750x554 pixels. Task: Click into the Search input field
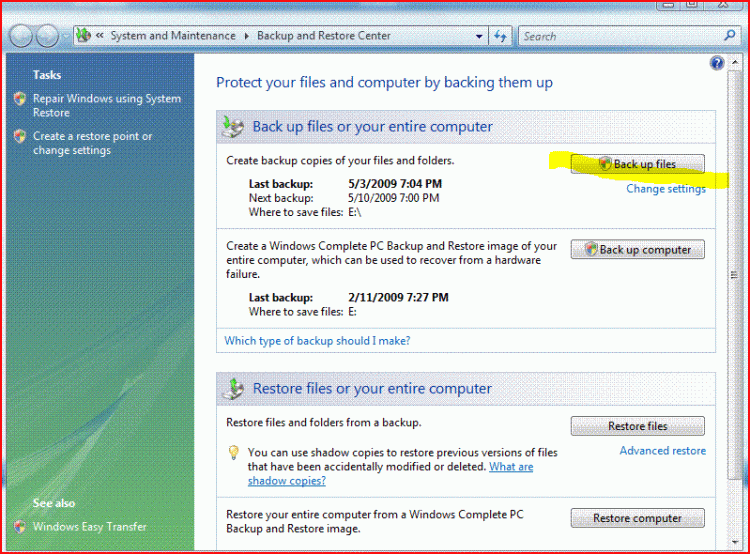620,36
